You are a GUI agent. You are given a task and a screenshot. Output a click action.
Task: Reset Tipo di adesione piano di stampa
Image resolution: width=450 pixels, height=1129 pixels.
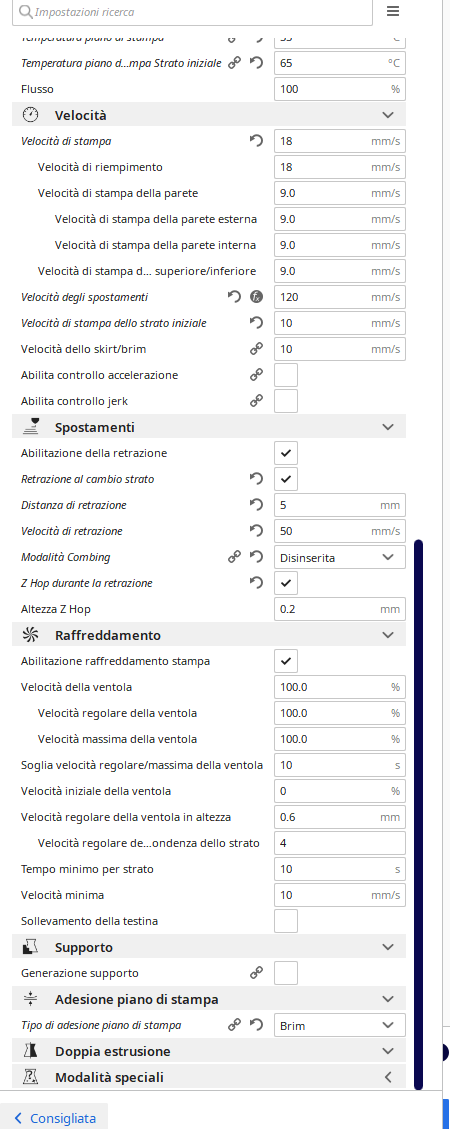tap(256, 1025)
